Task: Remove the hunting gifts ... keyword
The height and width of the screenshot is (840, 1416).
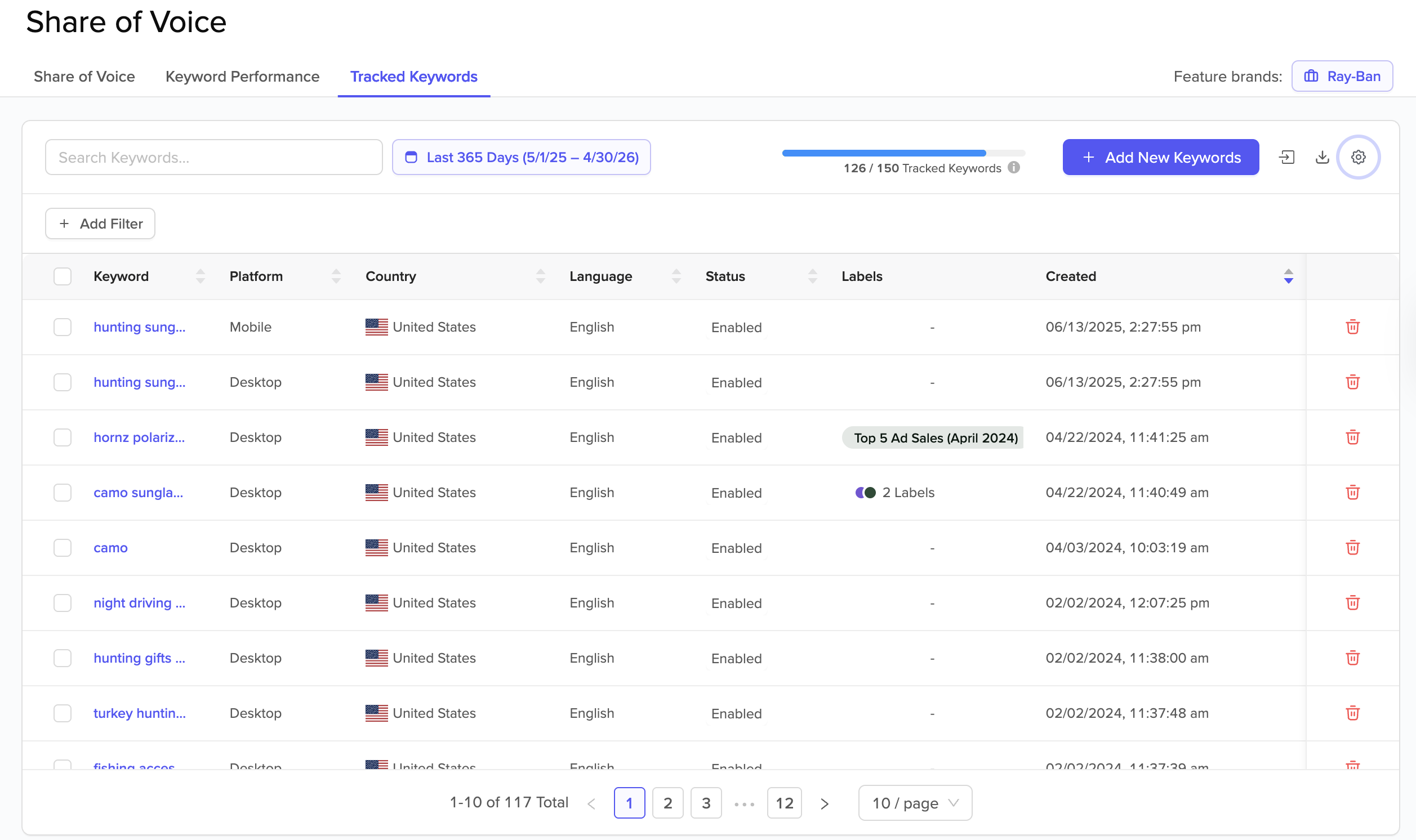Action: coord(1352,658)
